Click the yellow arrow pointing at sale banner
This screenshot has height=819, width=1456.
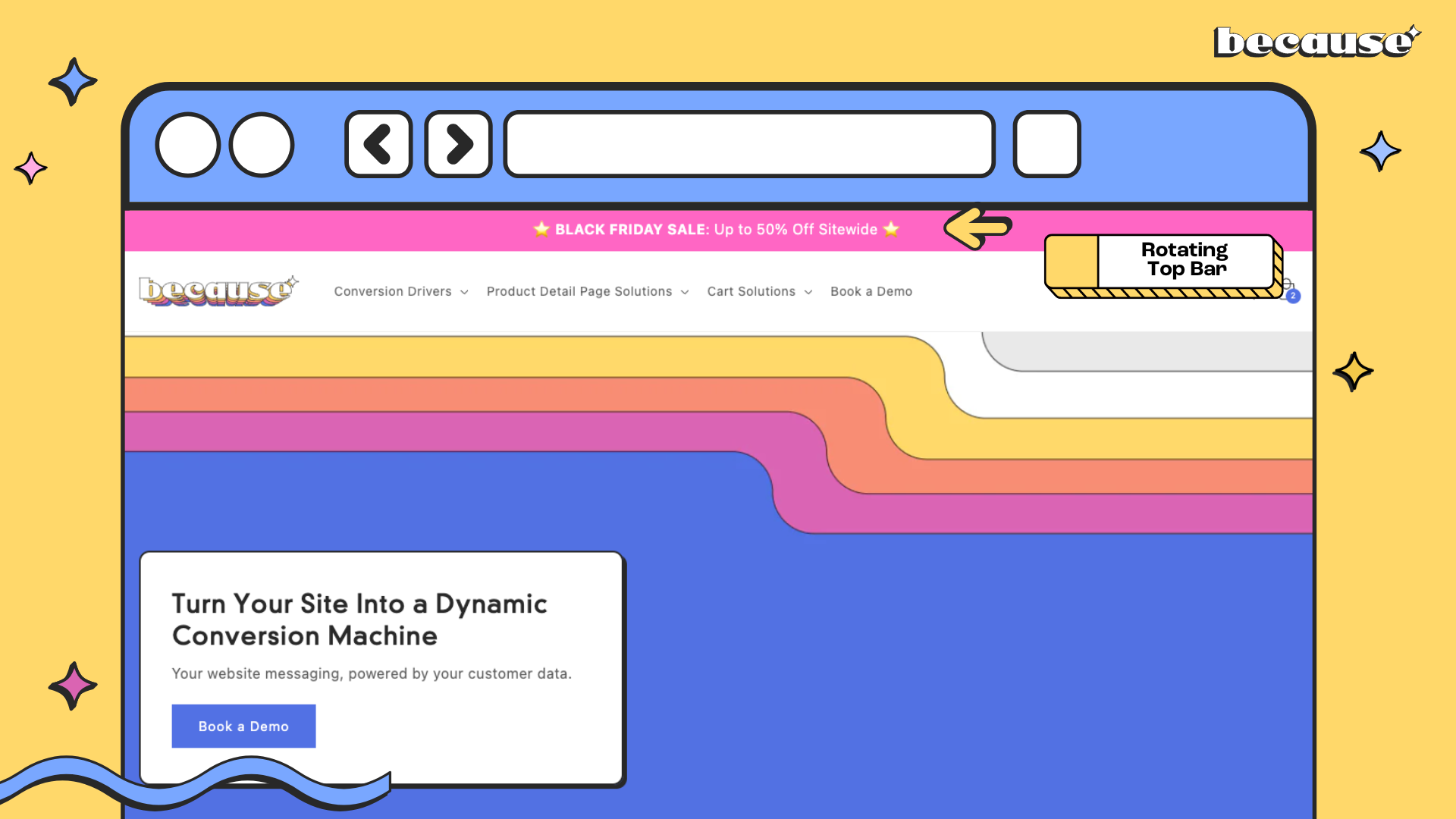pyautogui.click(x=977, y=227)
